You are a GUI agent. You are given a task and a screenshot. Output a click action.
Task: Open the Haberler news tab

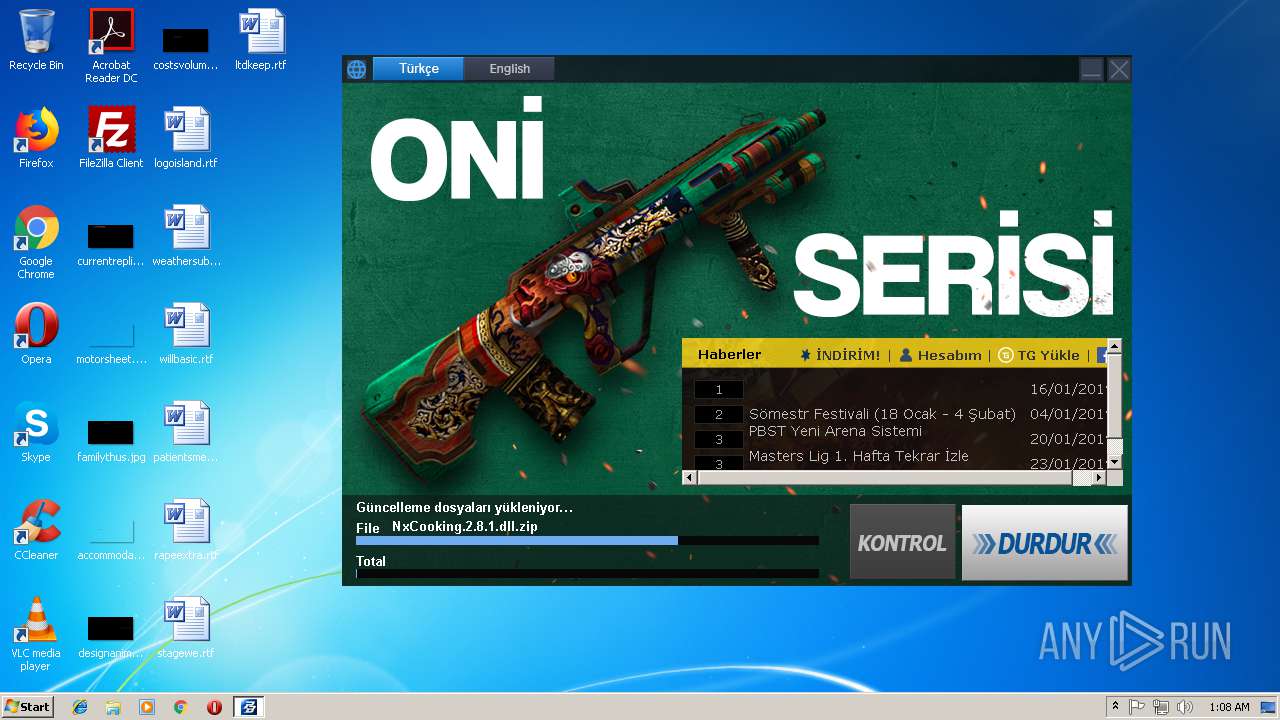(729, 355)
